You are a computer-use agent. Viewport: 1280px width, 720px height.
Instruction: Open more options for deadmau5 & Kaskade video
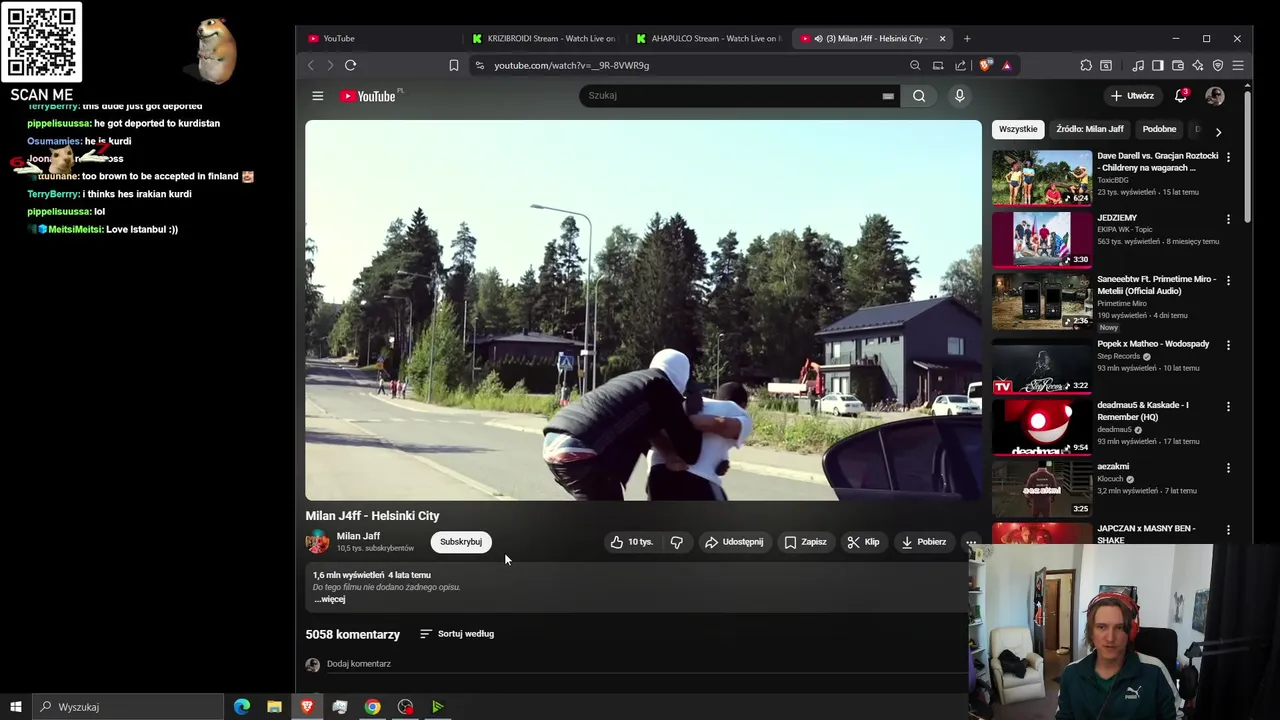[x=1228, y=407]
